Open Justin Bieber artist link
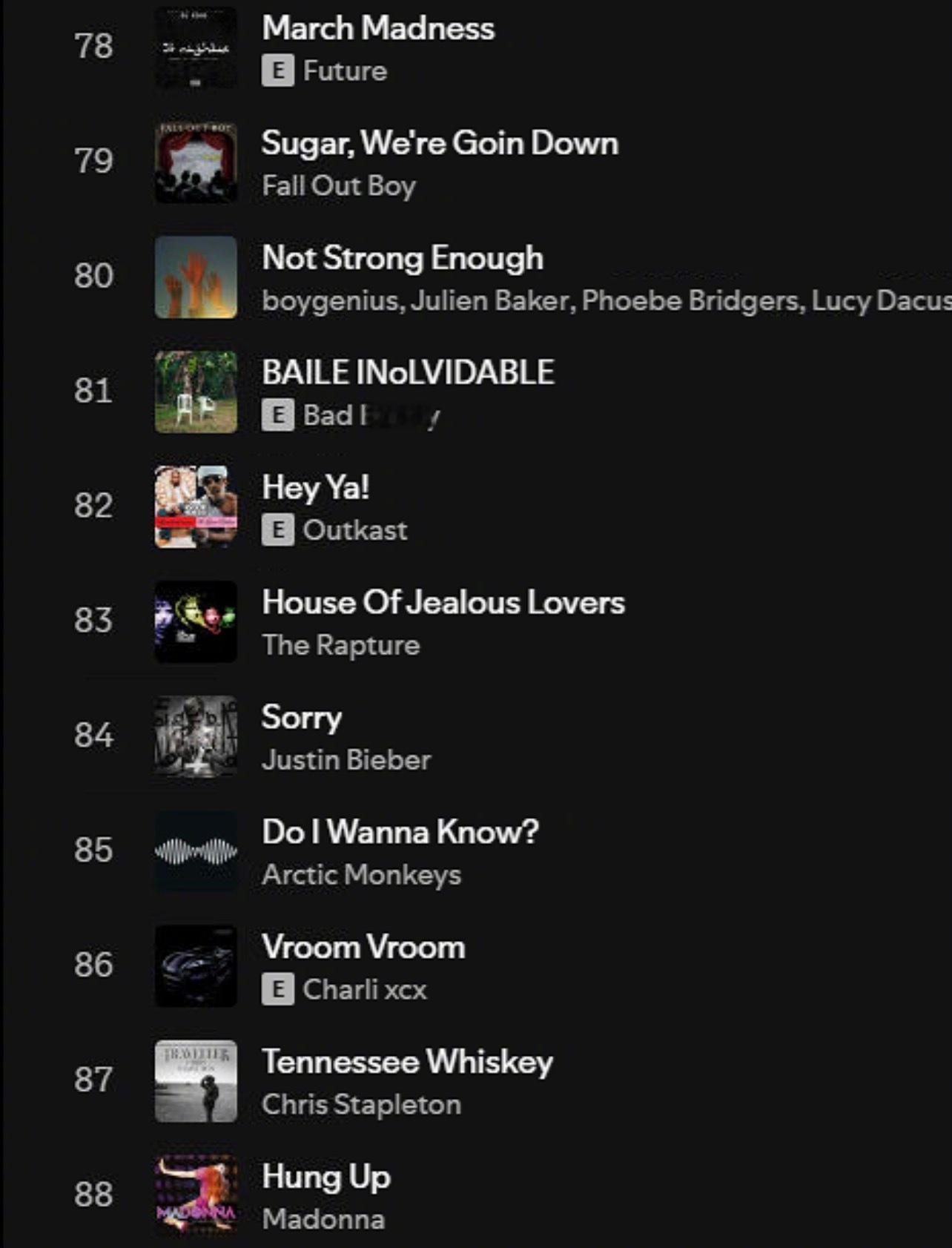952x1248 pixels. point(346,760)
